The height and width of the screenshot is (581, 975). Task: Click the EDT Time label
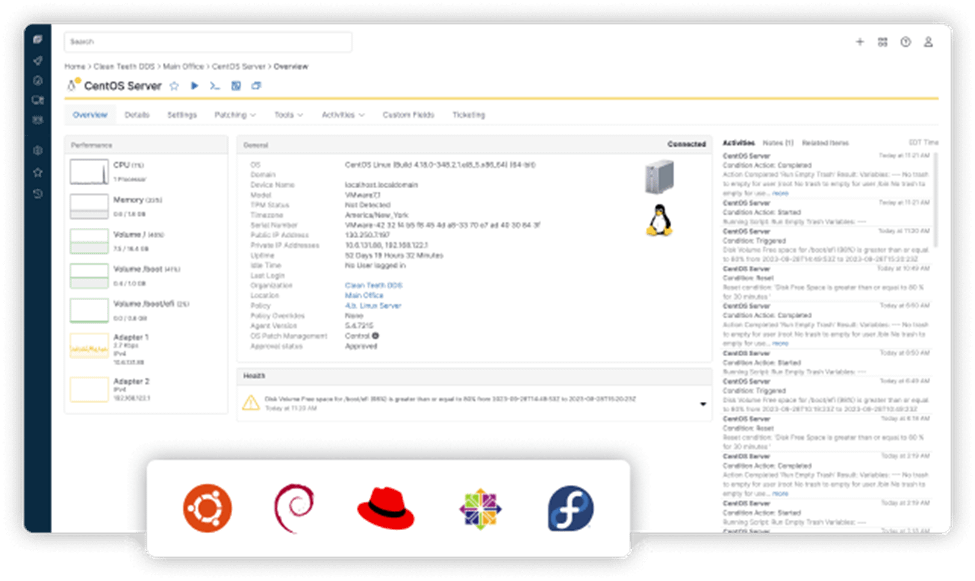coord(923,142)
